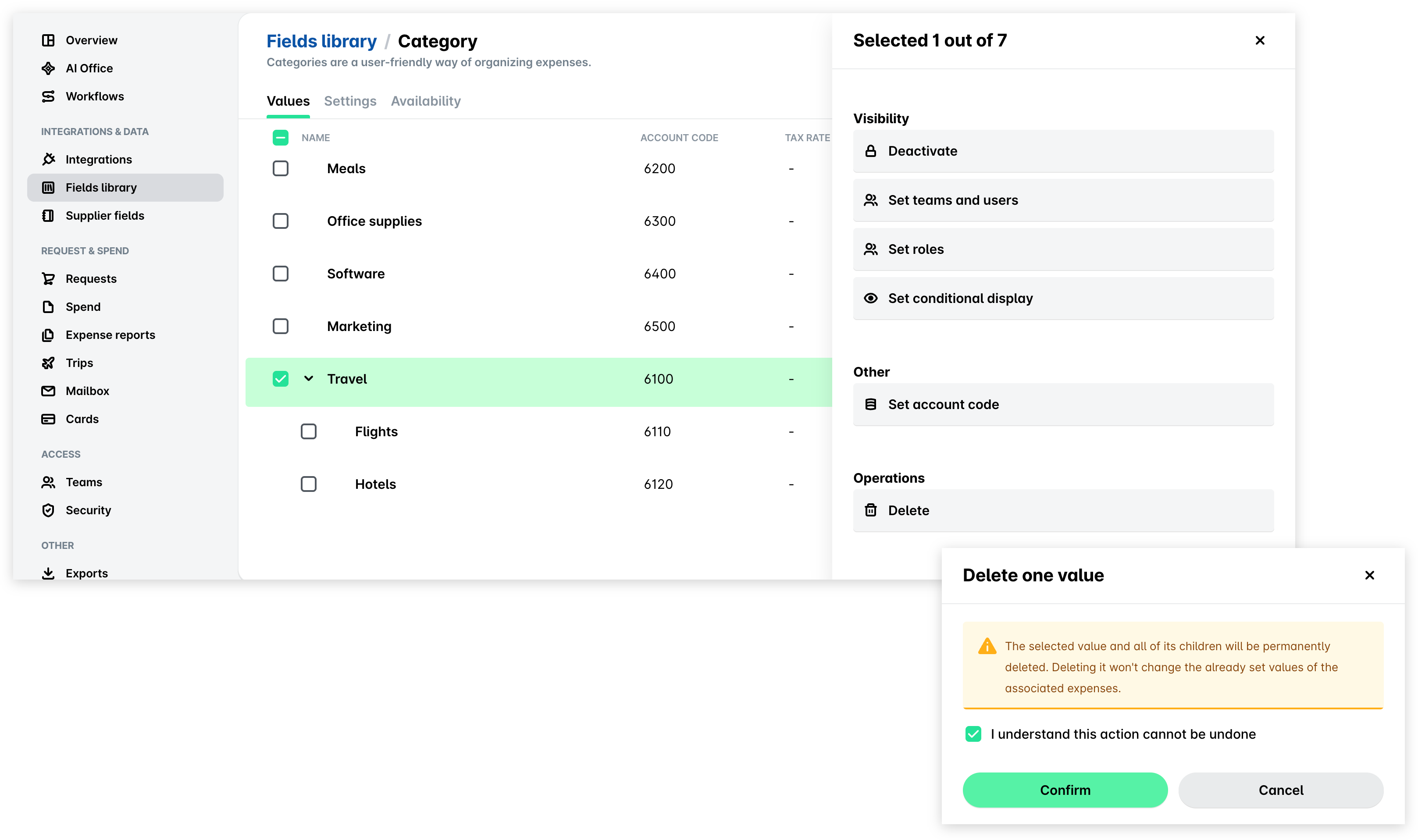Open Workflows via its icon
The width and height of the screenshot is (1418, 840).
(x=48, y=96)
